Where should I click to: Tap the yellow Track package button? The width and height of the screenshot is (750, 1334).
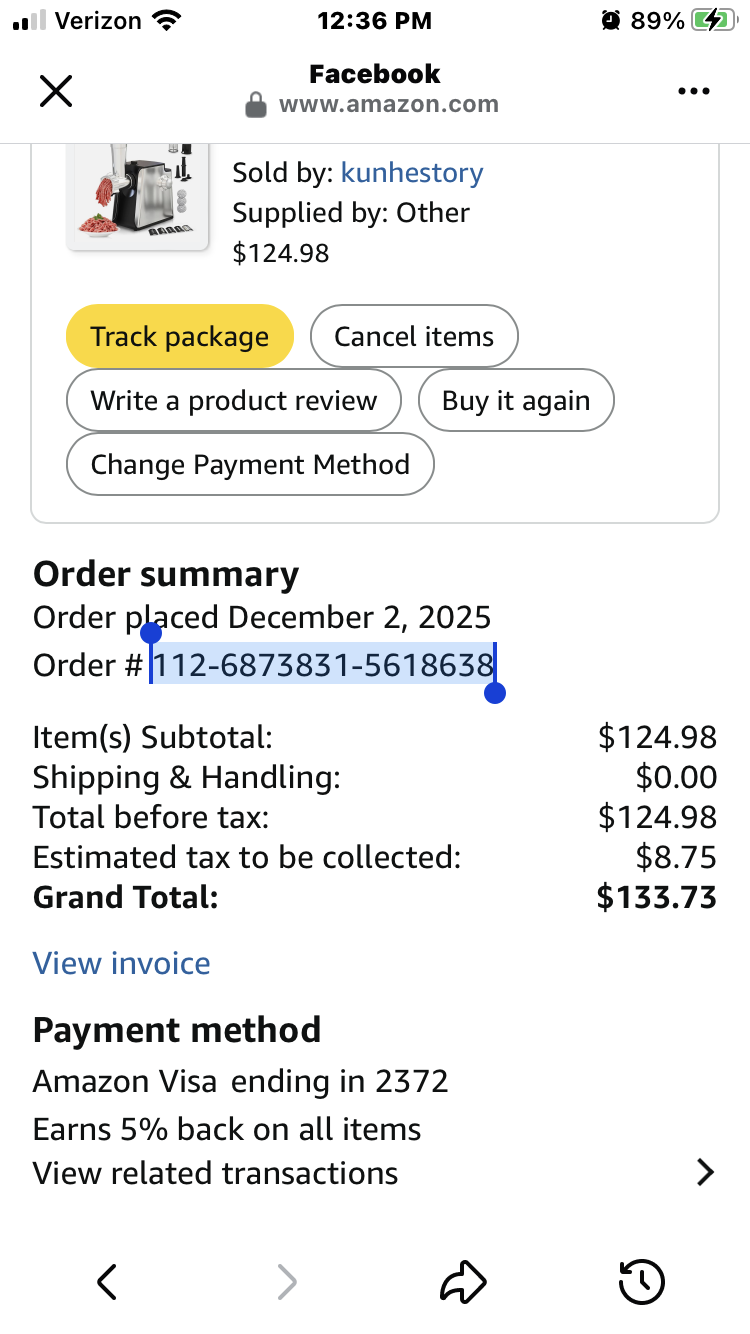(x=180, y=336)
